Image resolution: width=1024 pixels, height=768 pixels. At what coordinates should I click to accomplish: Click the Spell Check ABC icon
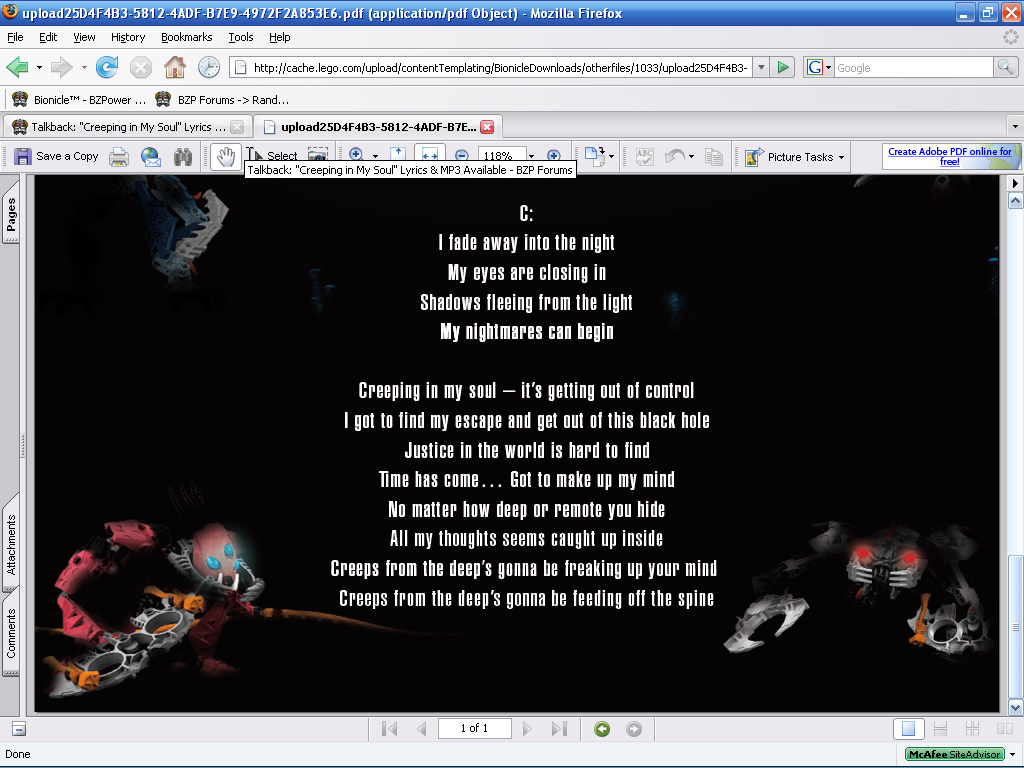click(645, 157)
